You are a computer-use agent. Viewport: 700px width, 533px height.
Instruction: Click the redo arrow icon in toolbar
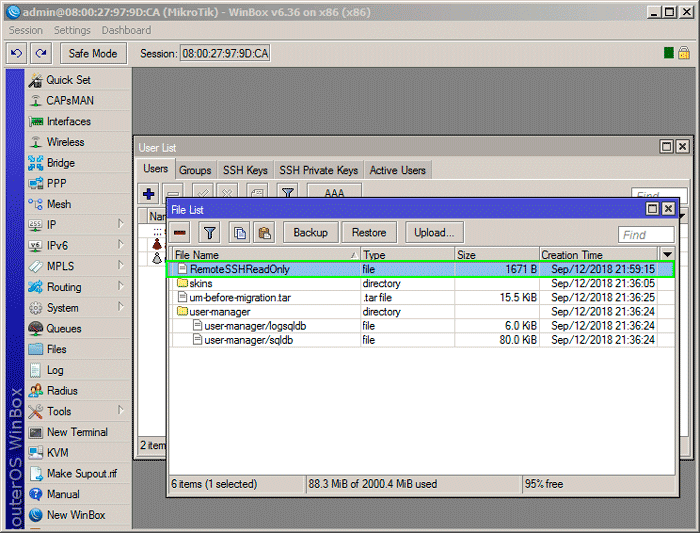pos(41,53)
